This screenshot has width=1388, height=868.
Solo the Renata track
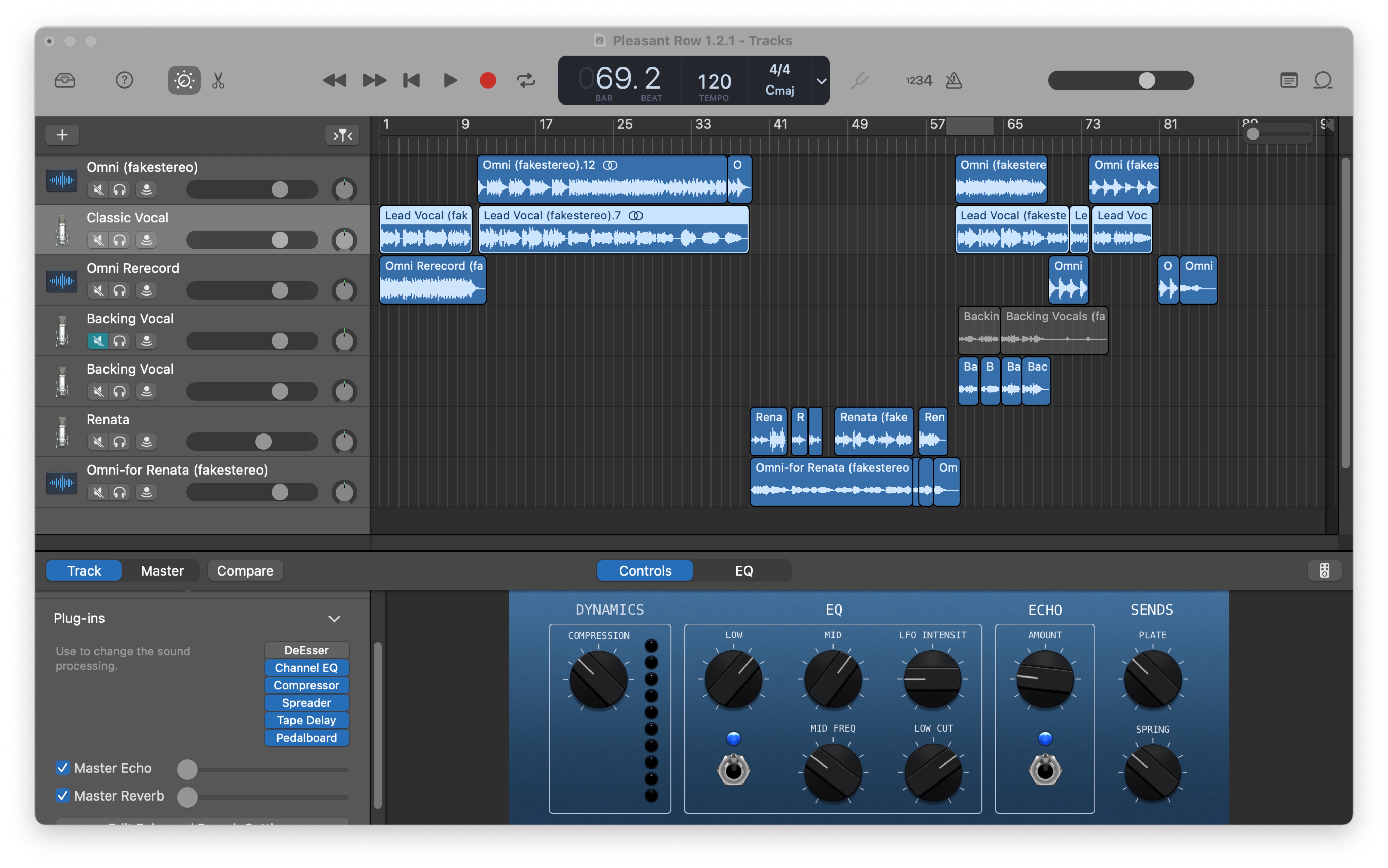[x=119, y=442]
